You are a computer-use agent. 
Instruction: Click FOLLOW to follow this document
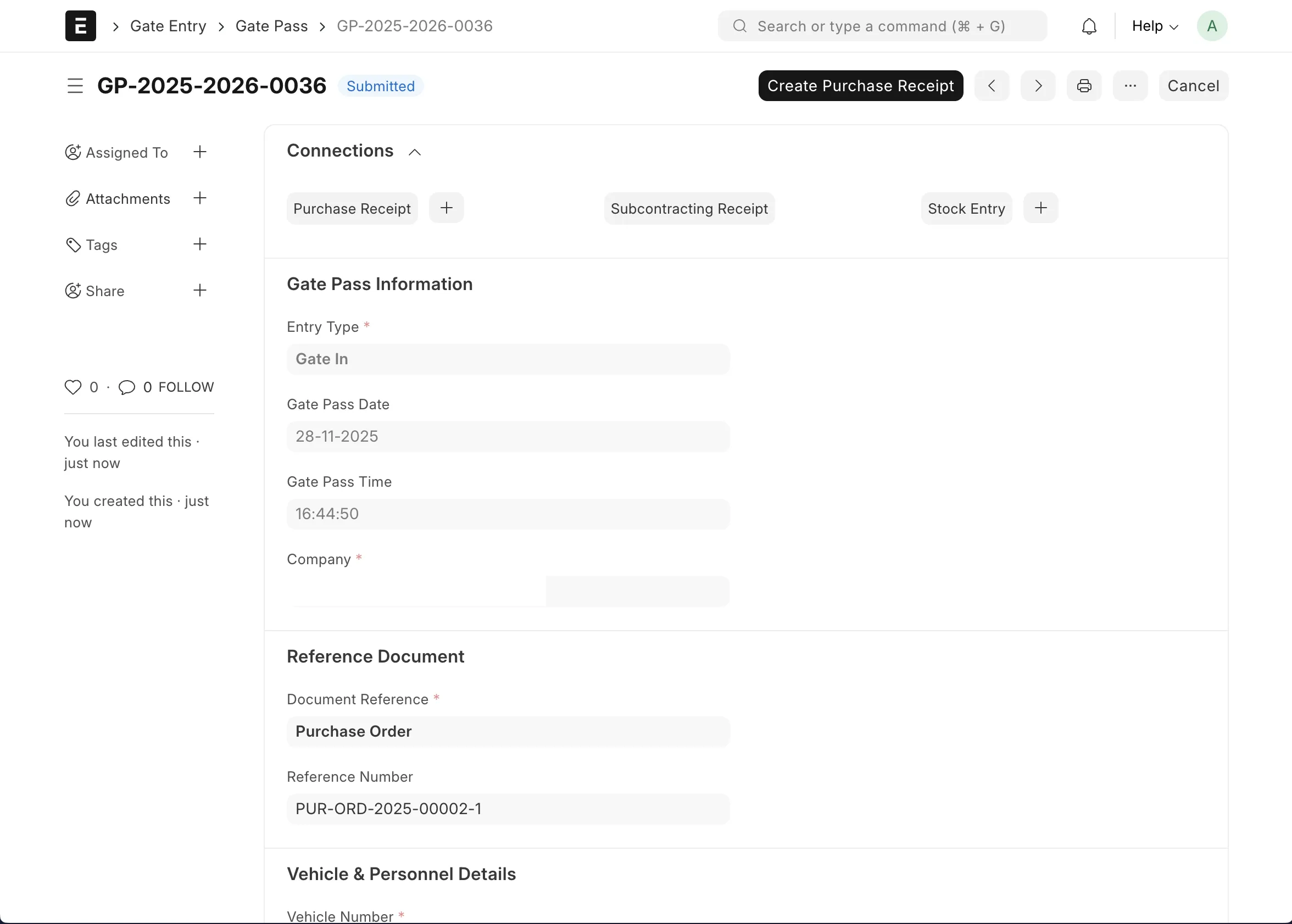pos(186,387)
